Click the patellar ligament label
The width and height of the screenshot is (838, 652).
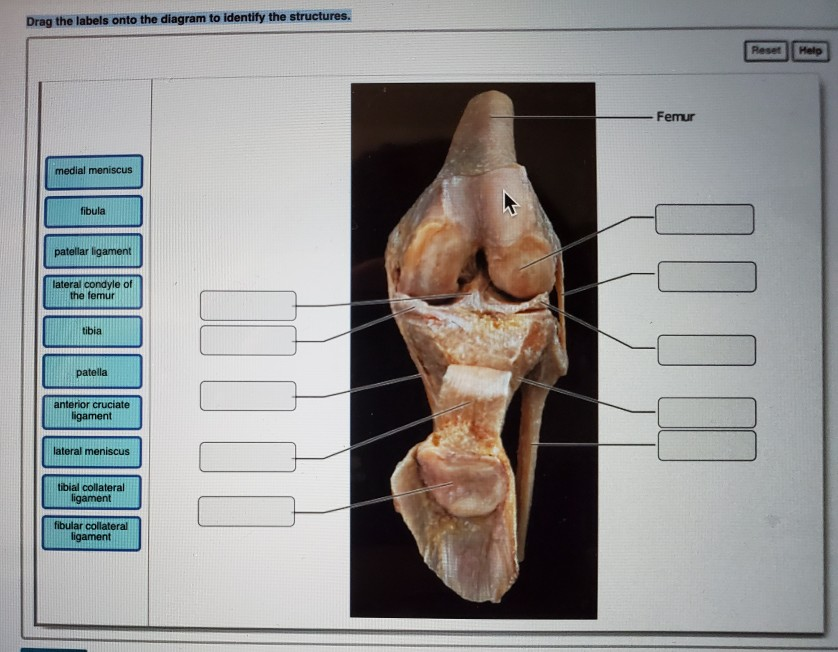[91, 251]
